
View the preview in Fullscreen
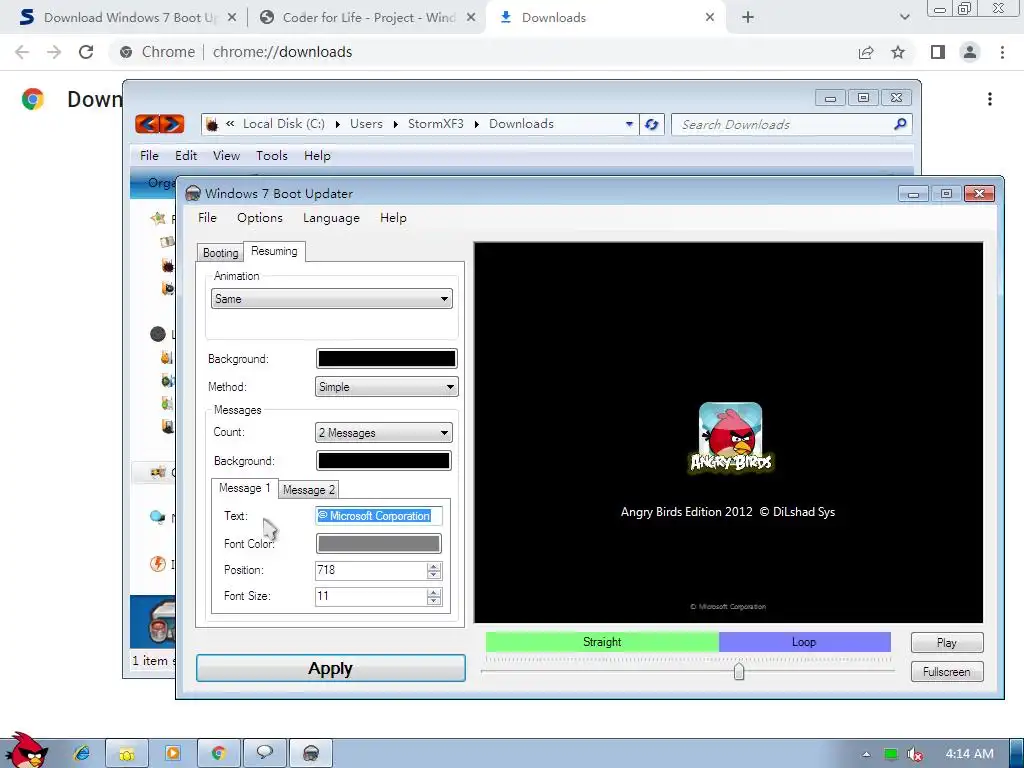(x=947, y=671)
